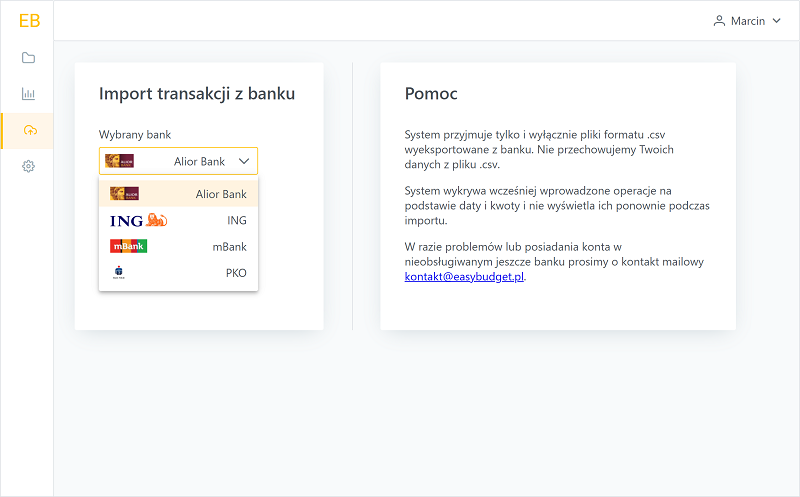Open the kontakt@easybudget.pl email link
The height and width of the screenshot is (497, 800).
coord(464,277)
